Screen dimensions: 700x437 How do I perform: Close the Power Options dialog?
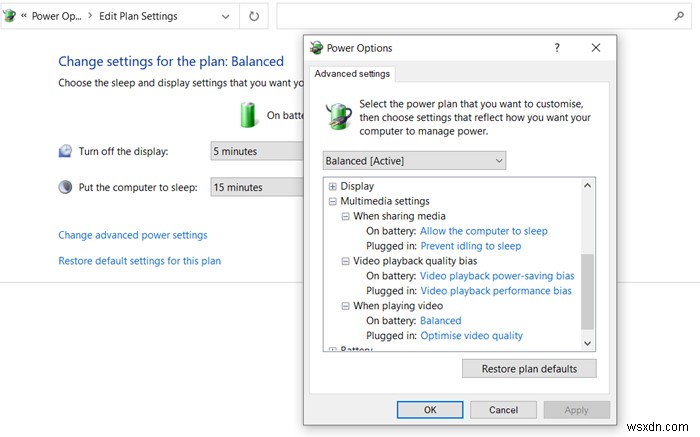tap(596, 48)
